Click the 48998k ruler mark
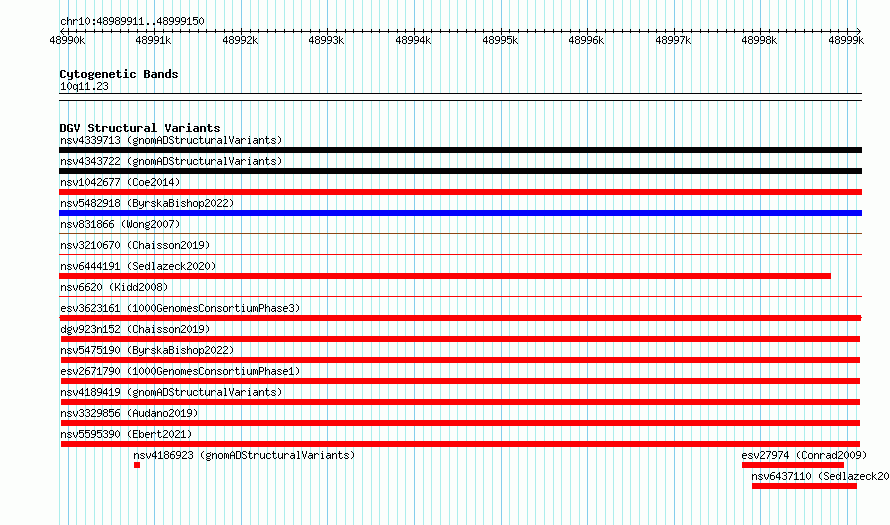This screenshot has height=525, width=890. point(759,40)
